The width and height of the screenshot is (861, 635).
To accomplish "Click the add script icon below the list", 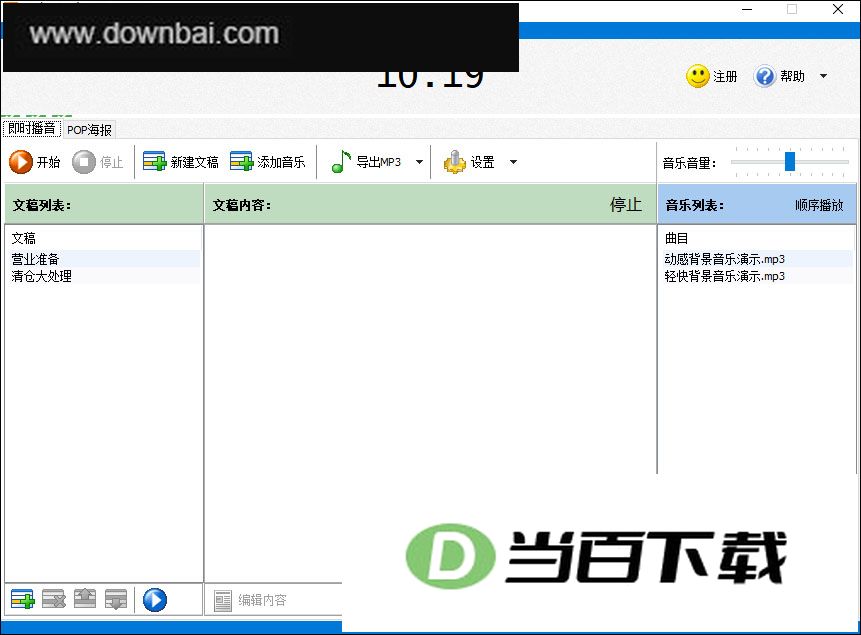I will point(23,599).
